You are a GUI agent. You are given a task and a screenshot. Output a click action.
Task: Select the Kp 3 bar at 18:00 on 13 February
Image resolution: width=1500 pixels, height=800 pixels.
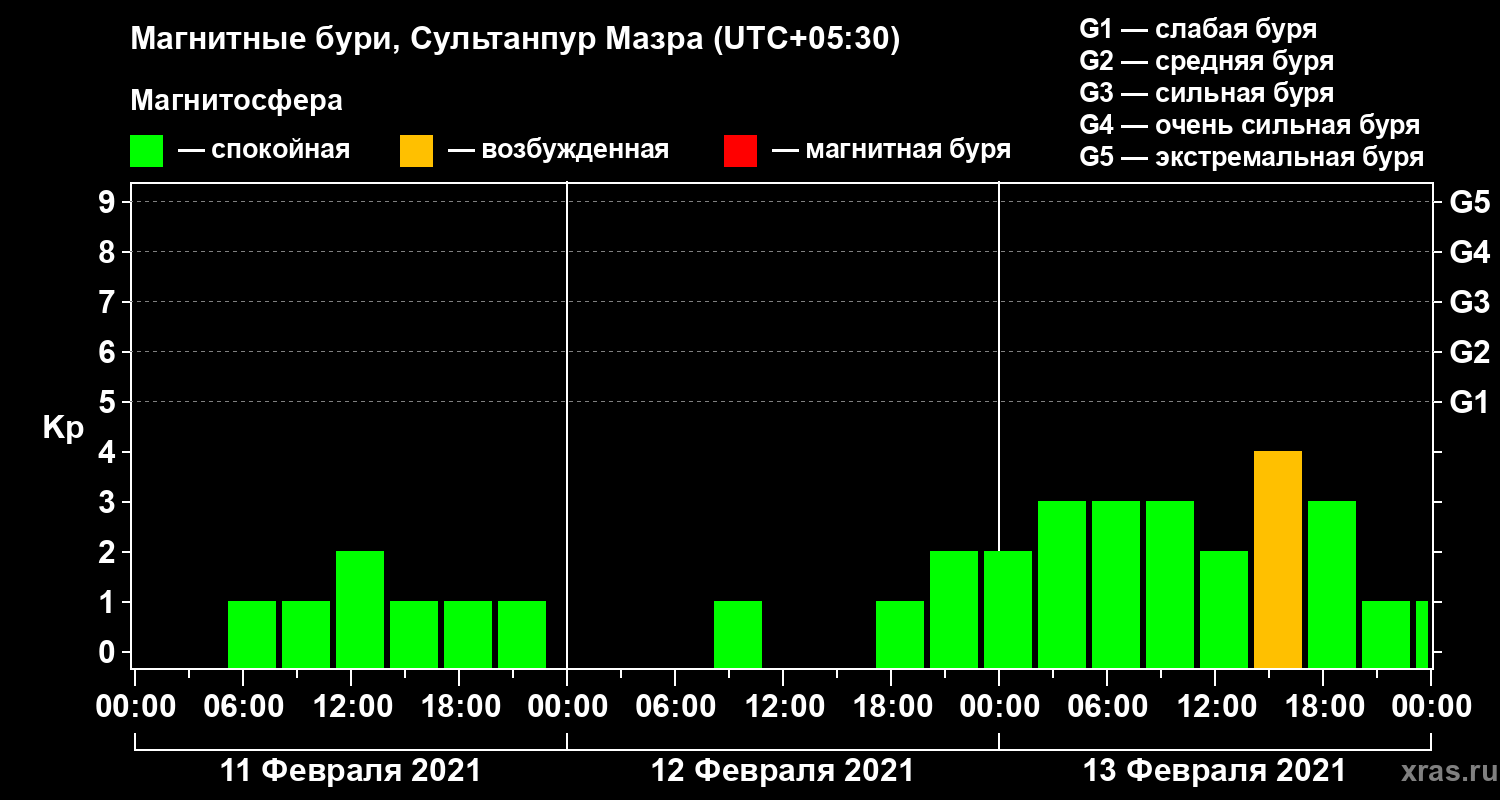pyautogui.click(x=1332, y=584)
